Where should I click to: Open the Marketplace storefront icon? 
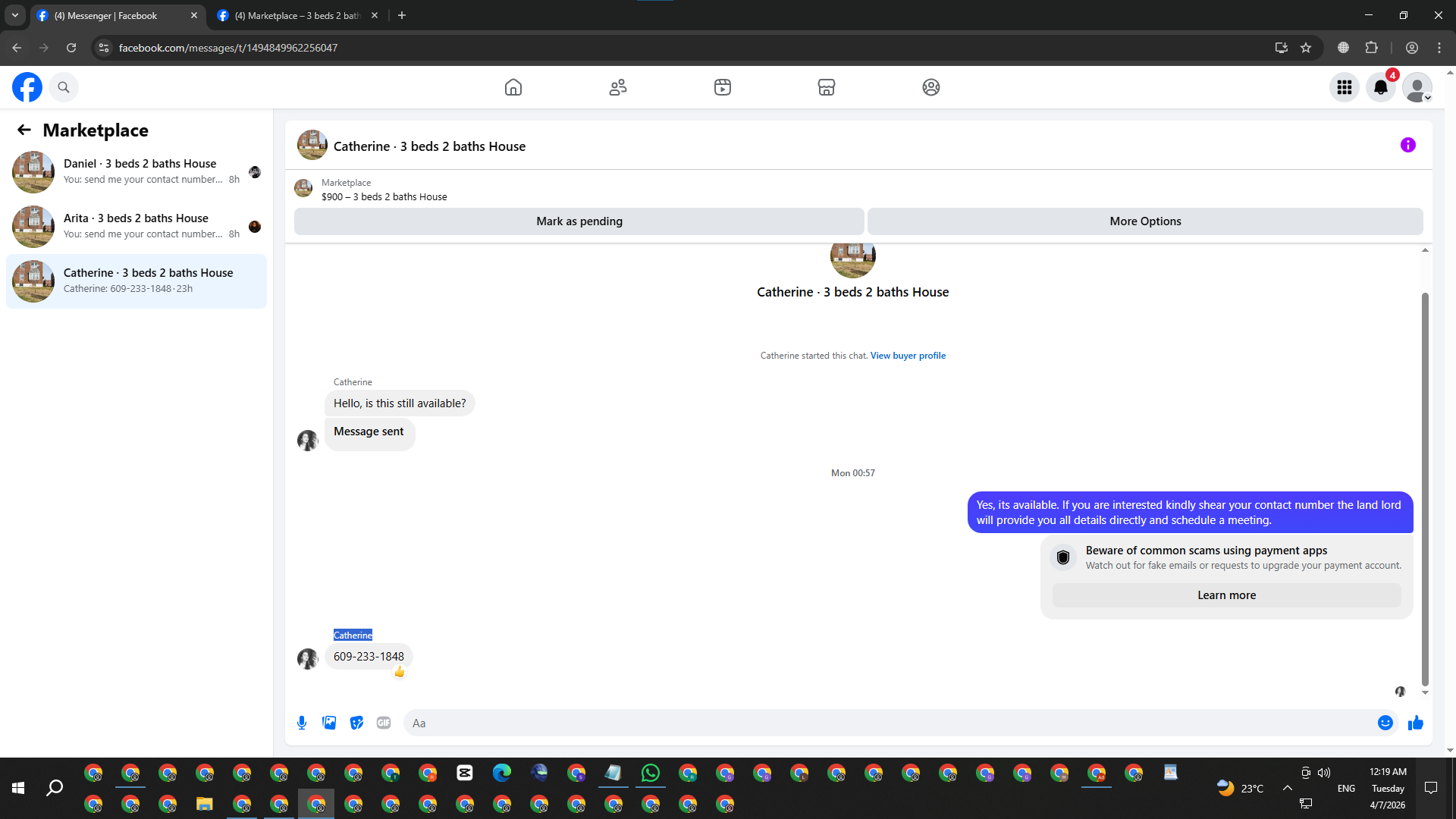[x=827, y=87]
